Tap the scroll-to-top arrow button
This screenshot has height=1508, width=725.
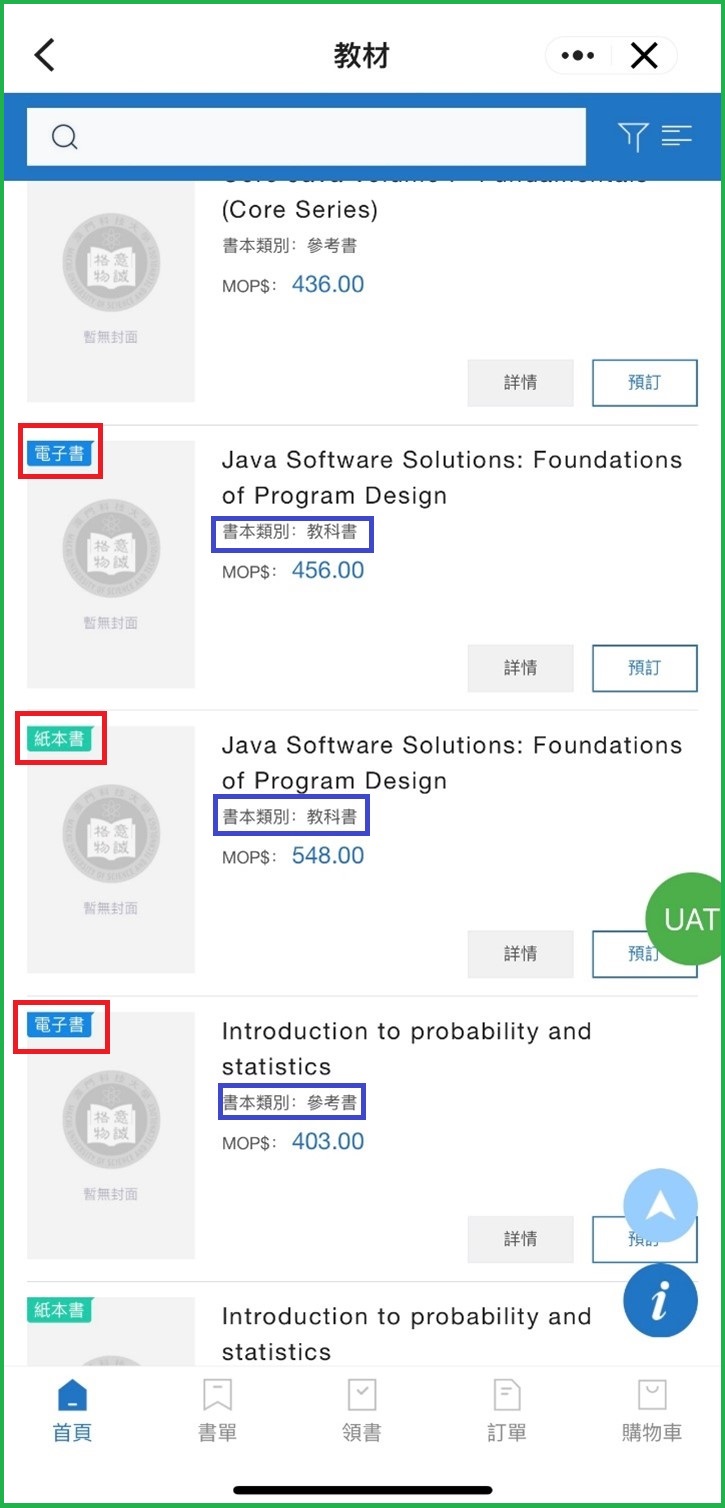tap(660, 1206)
